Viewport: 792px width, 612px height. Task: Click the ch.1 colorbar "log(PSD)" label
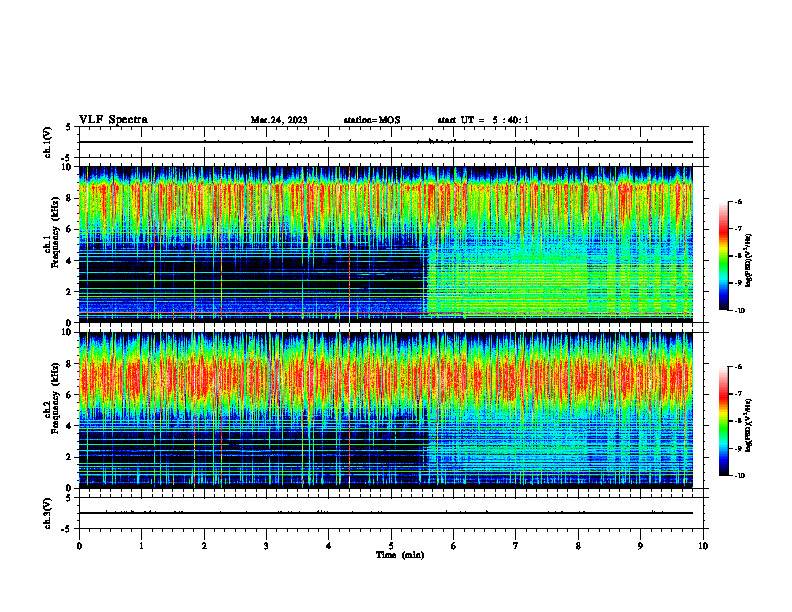click(749, 261)
